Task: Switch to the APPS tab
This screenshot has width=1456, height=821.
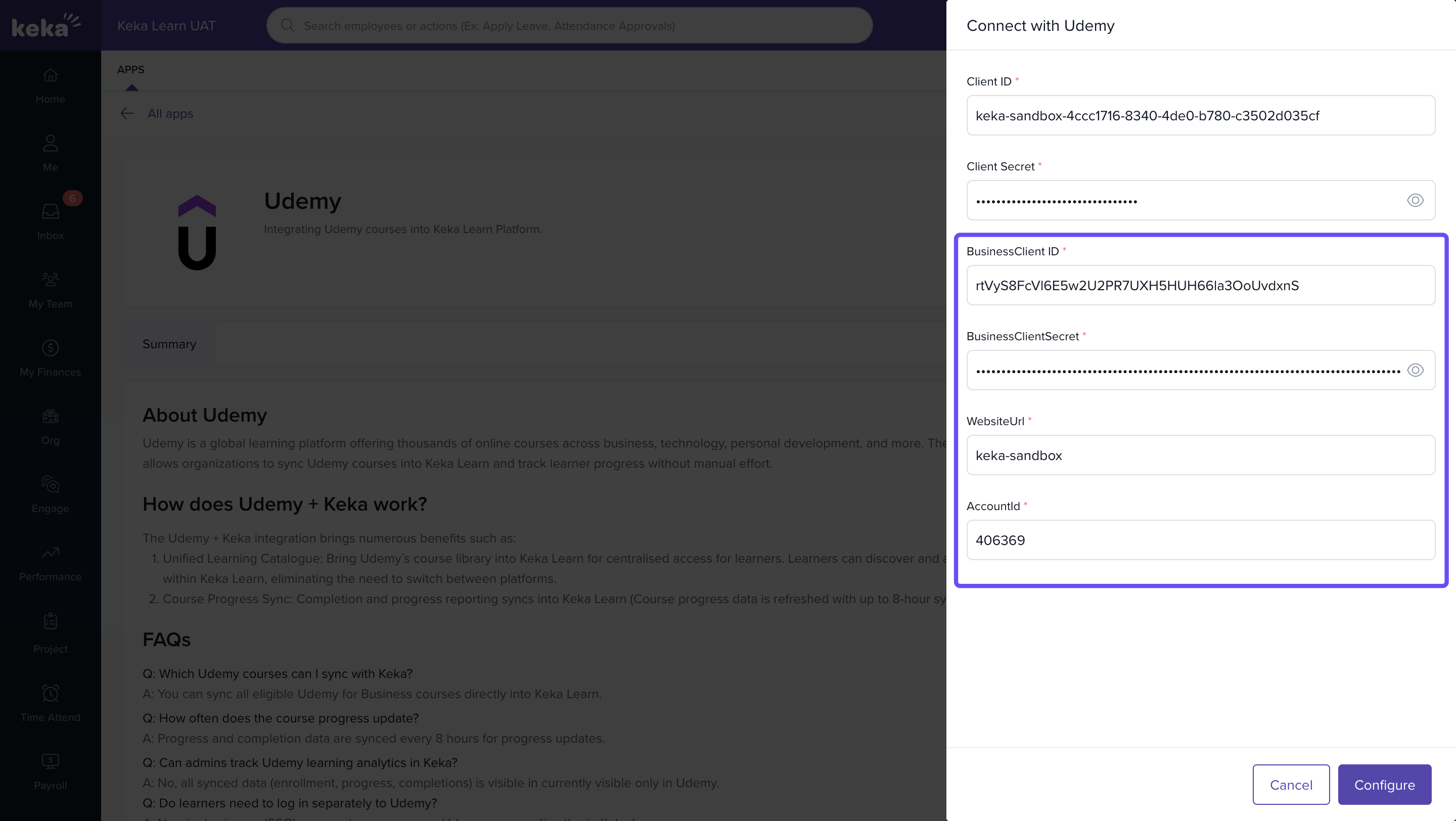Action: [x=130, y=69]
